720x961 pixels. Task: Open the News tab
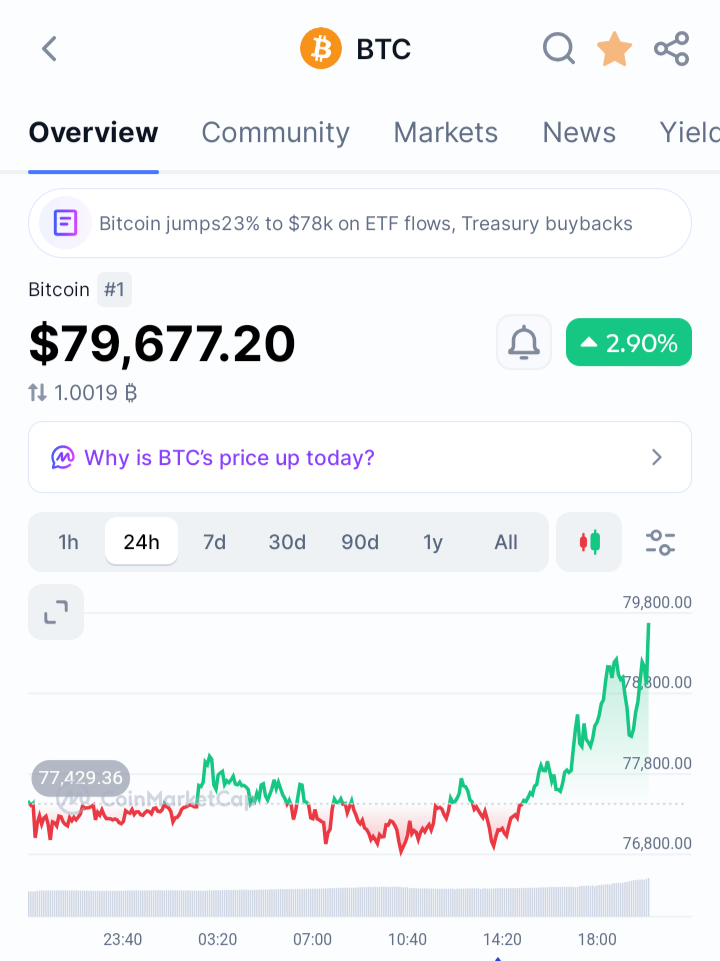click(x=579, y=132)
